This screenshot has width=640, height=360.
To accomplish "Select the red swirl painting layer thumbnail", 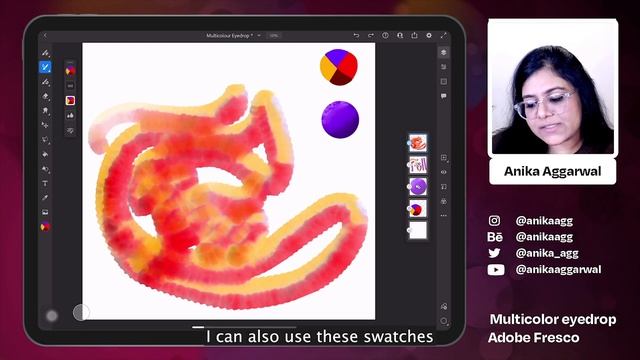I will pyautogui.click(x=418, y=143).
